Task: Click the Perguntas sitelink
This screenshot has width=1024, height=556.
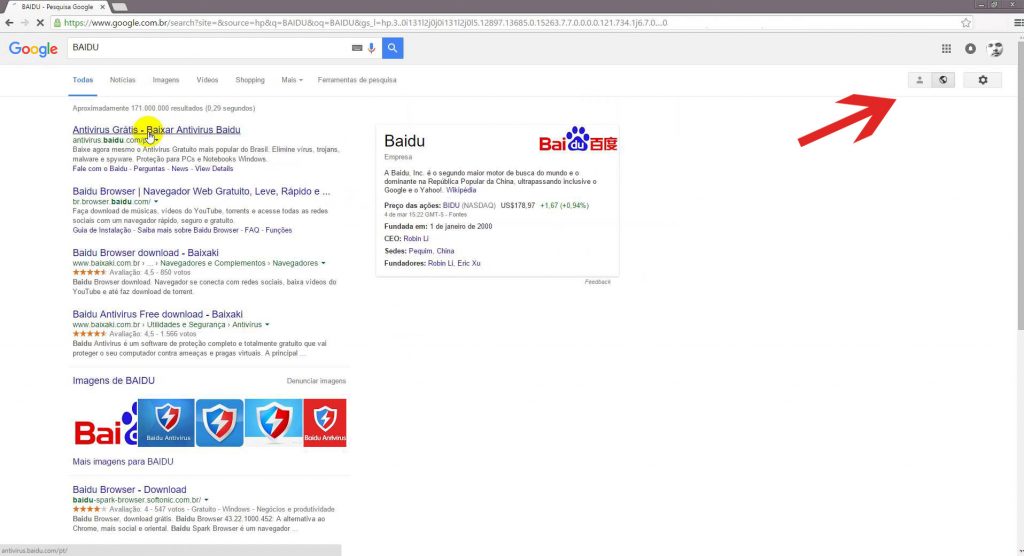Action: (x=150, y=169)
